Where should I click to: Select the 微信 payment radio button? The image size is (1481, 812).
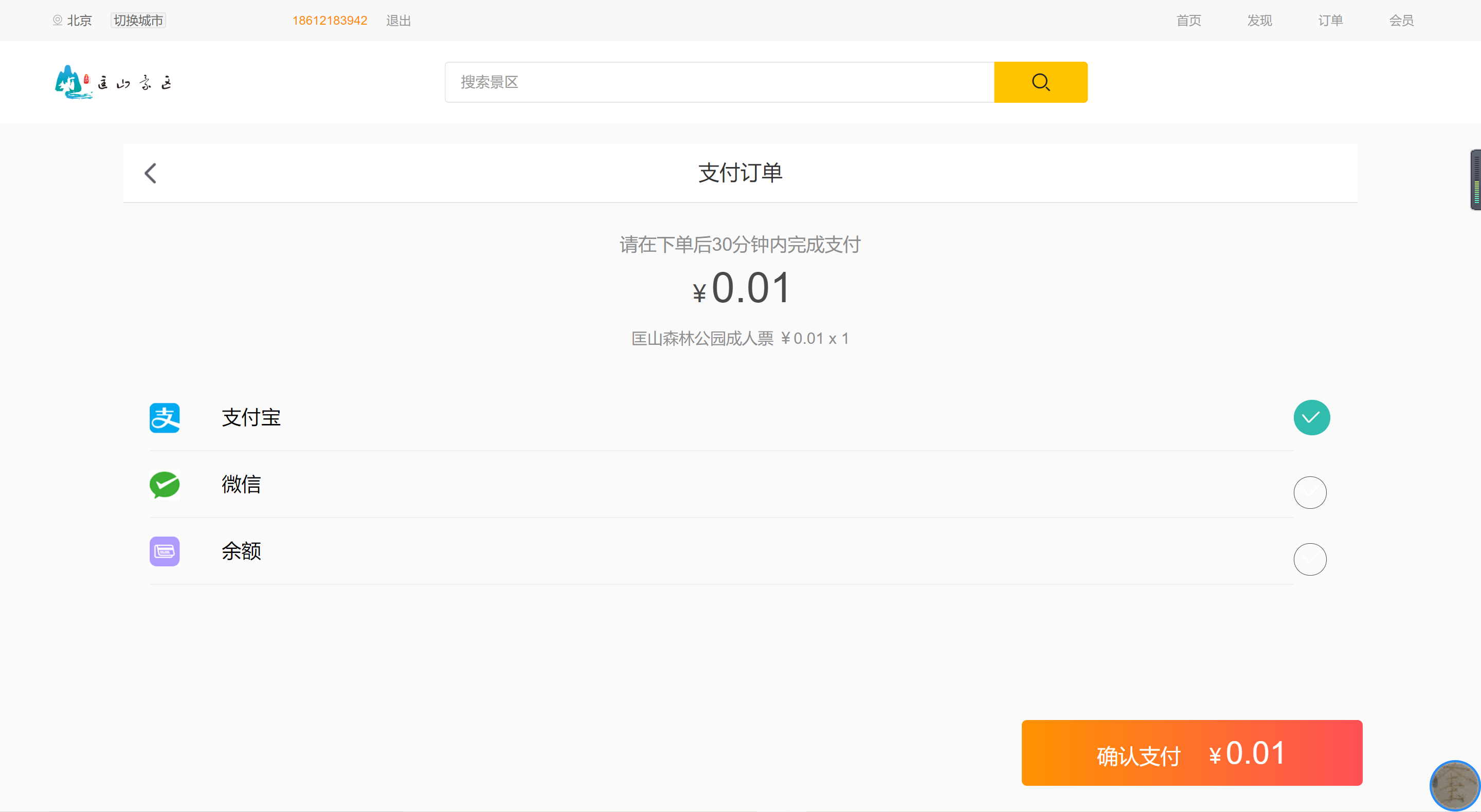1310,492
